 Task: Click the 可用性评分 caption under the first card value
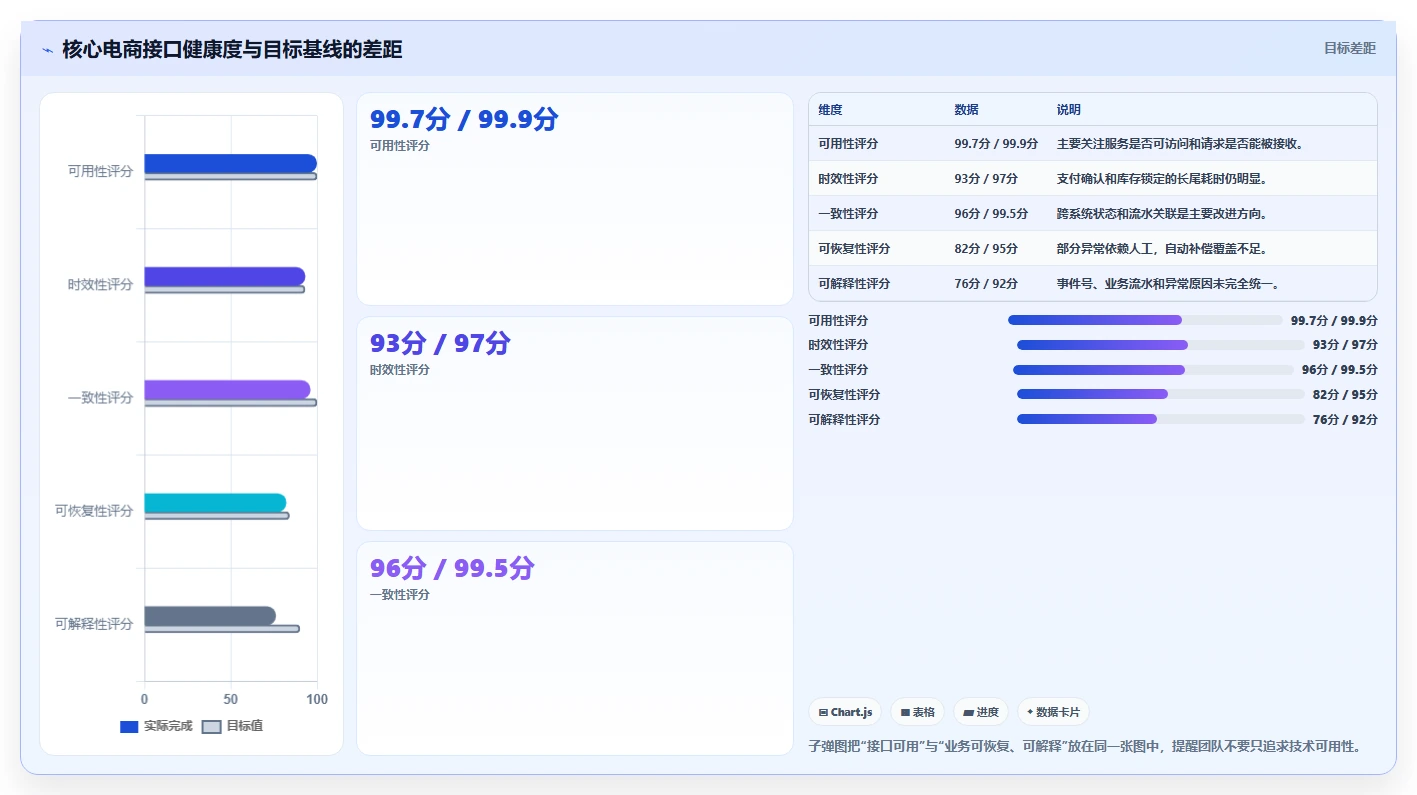tap(400, 146)
